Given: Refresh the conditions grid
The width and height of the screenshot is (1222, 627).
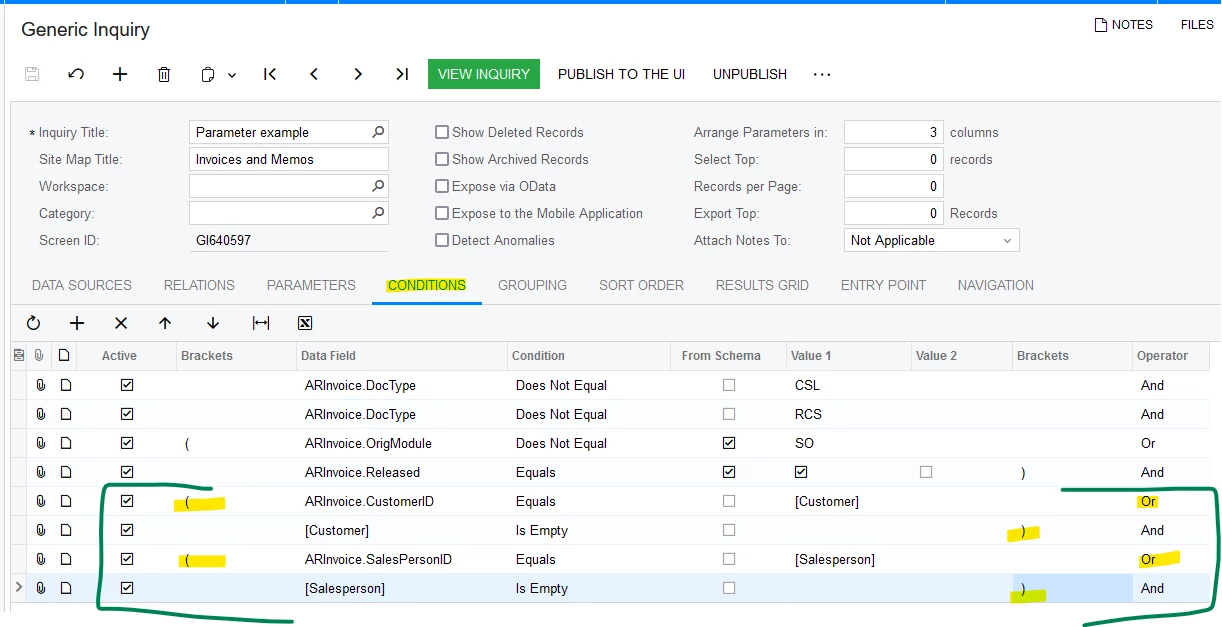Looking at the screenshot, I should [x=33, y=323].
